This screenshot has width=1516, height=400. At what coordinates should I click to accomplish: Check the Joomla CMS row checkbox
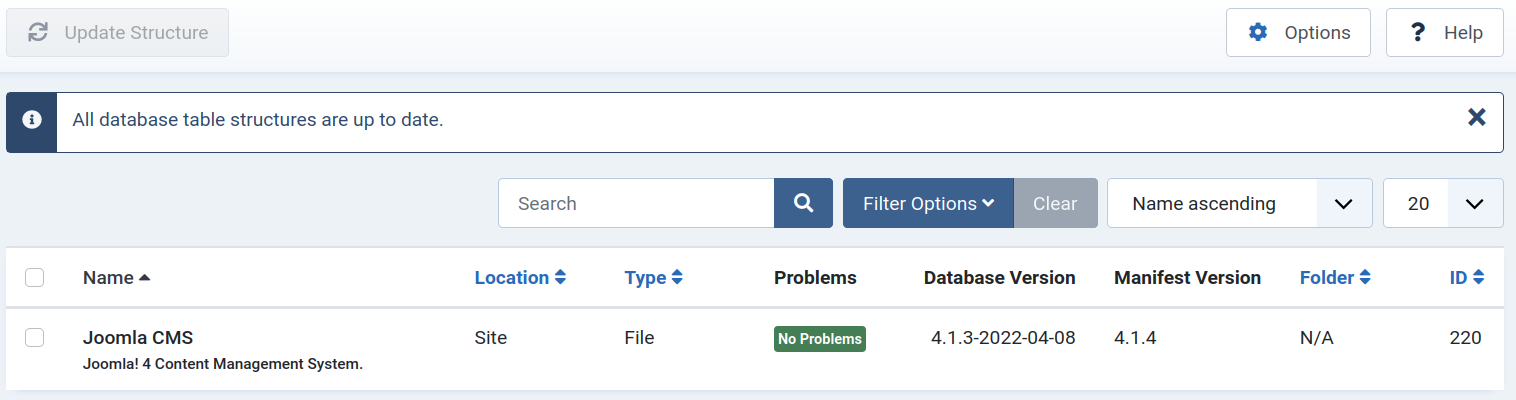pyautogui.click(x=35, y=338)
